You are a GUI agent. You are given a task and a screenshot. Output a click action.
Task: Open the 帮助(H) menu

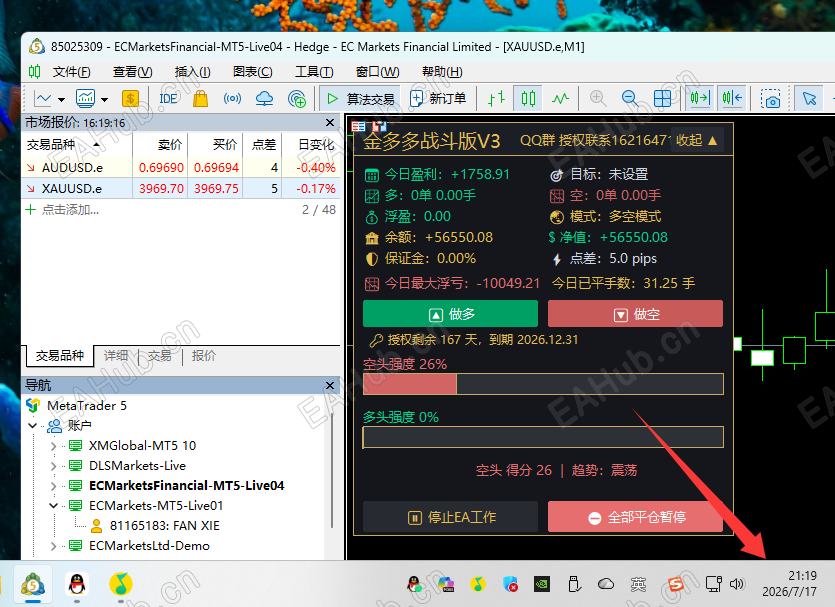click(442, 71)
